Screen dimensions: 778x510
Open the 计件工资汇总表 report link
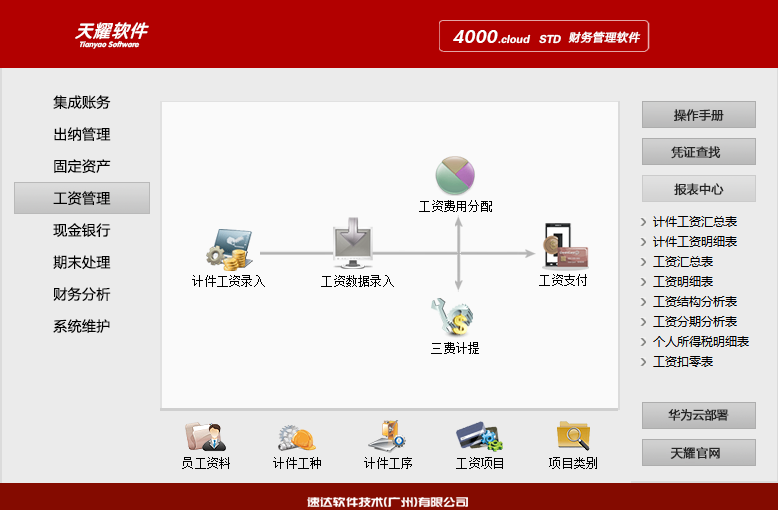[x=695, y=222]
